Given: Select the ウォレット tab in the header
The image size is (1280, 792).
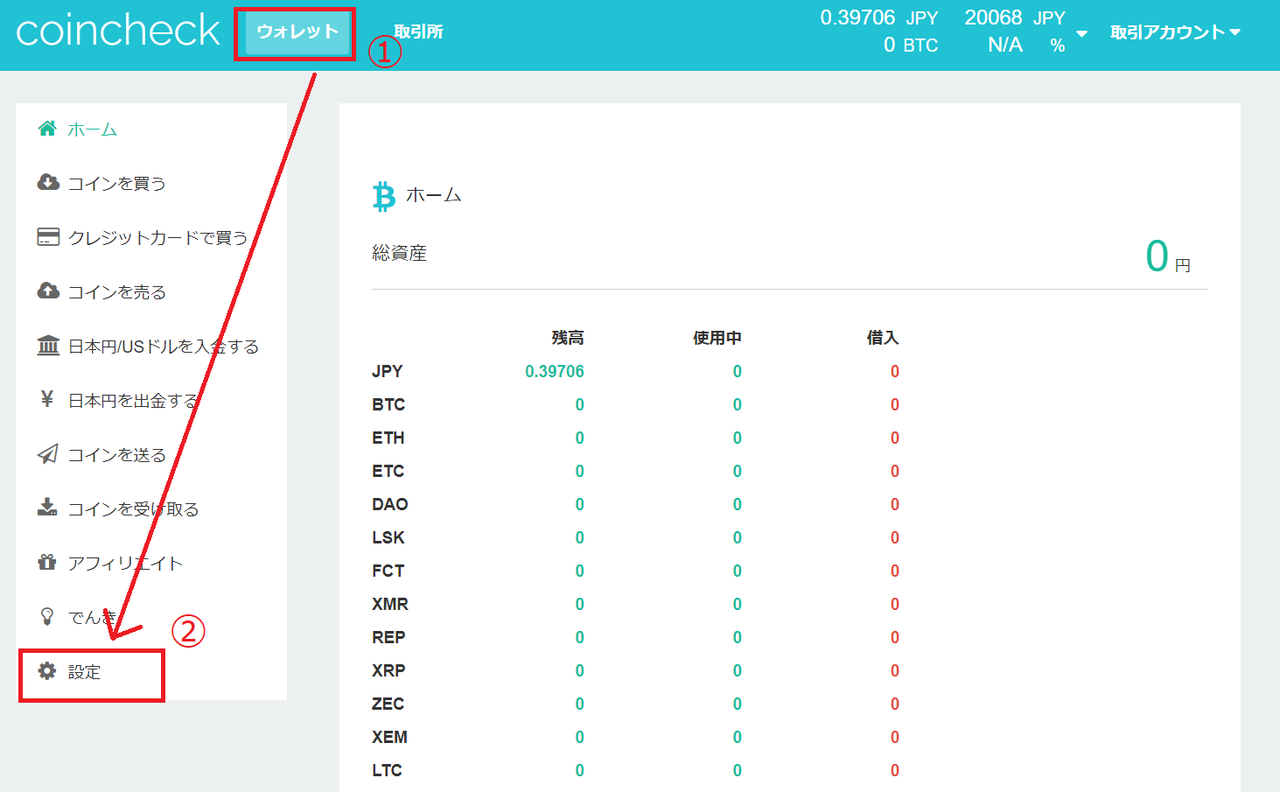Looking at the screenshot, I should coord(294,32).
